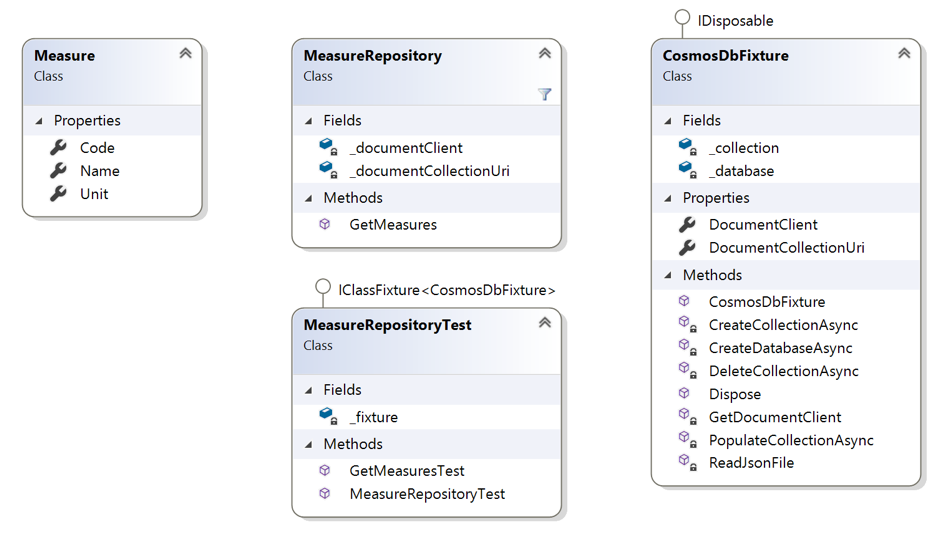Collapse Properties section in Measure class
This screenshot has height=539, width=940.
coord(39,121)
